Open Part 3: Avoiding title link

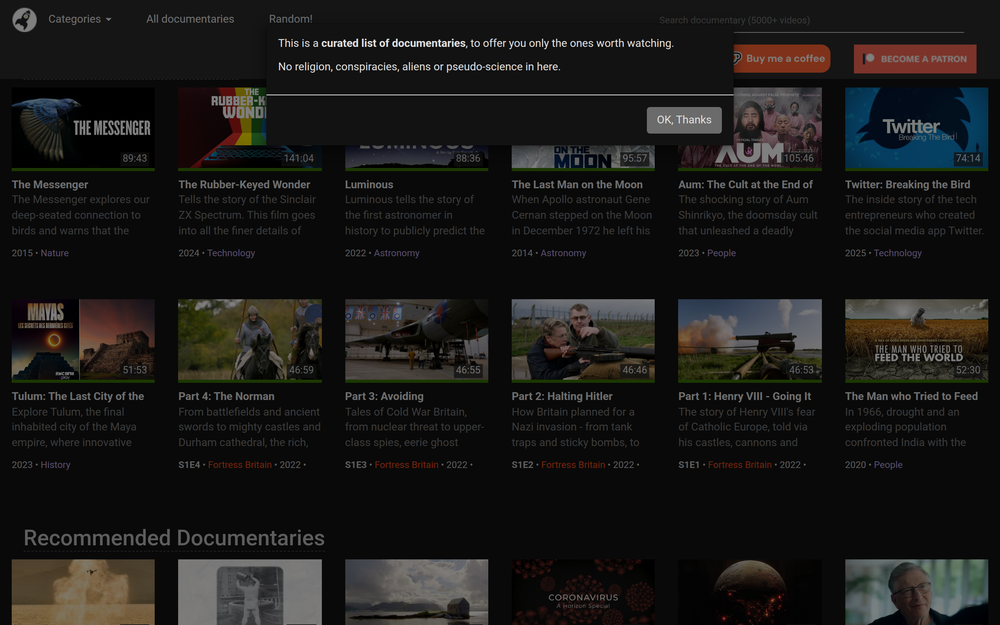pyautogui.click(x=384, y=396)
